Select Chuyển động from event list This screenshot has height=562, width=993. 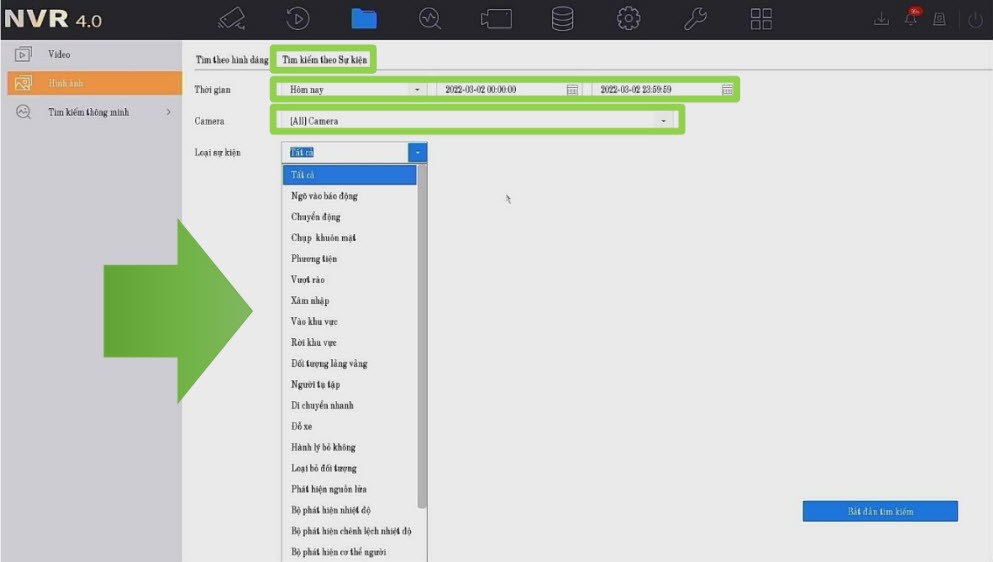click(x=316, y=217)
